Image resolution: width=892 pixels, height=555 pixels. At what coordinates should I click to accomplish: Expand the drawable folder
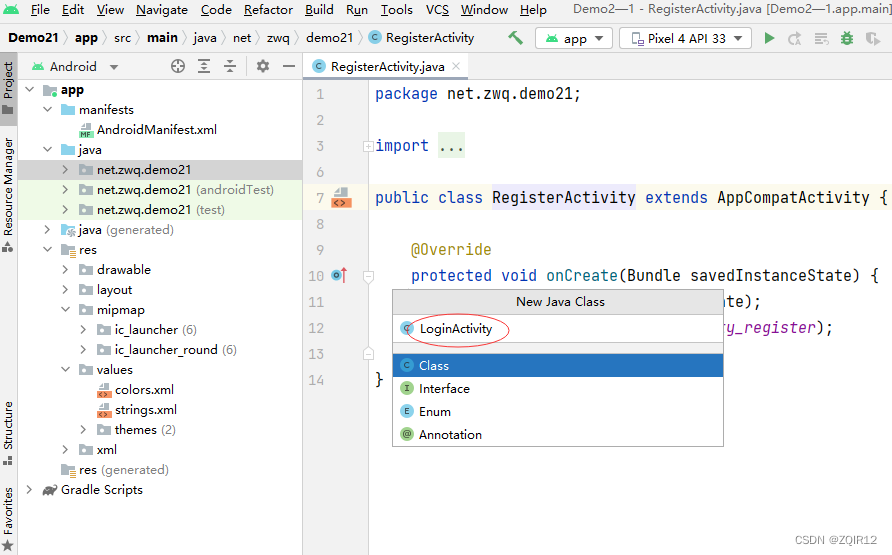click(x=65, y=270)
